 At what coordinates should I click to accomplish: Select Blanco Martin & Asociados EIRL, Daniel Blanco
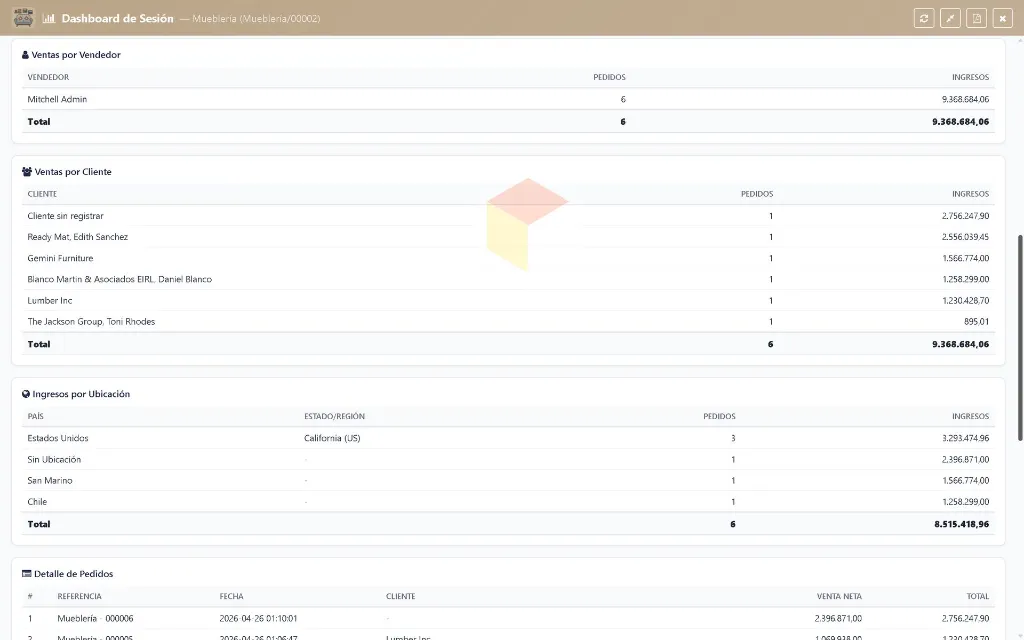pos(120,279)
